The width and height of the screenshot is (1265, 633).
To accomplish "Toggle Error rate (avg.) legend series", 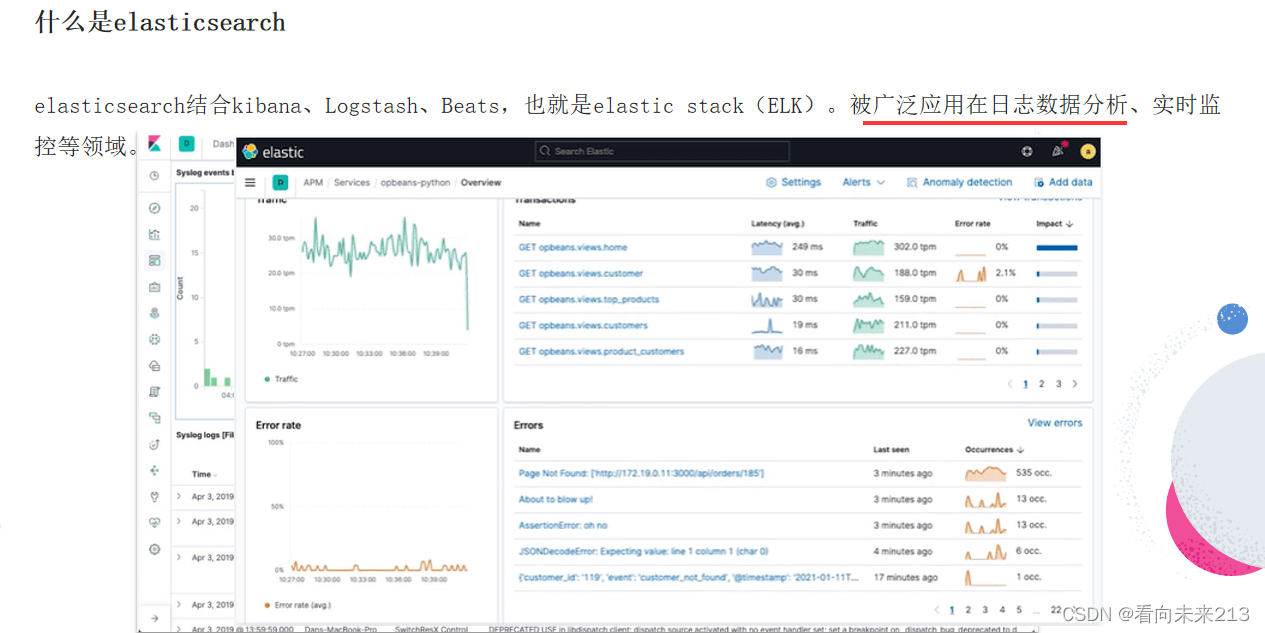I will pos(297,605).
